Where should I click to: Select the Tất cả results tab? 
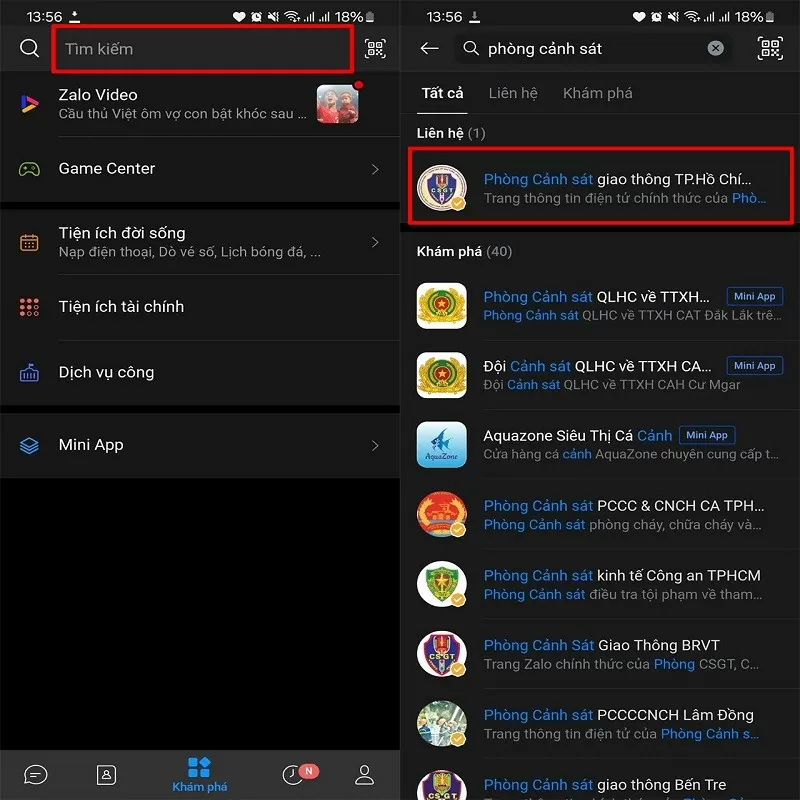pos(442,93)
